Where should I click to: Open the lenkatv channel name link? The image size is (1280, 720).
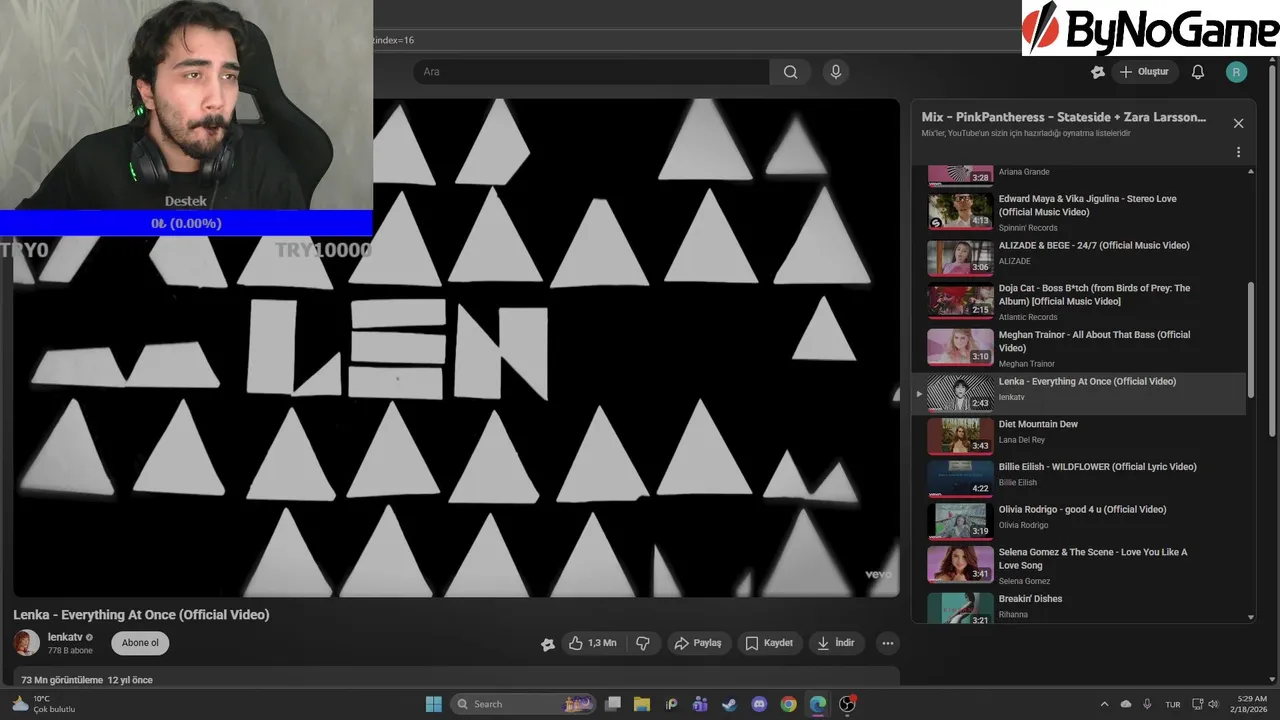[x=65, y=637]
